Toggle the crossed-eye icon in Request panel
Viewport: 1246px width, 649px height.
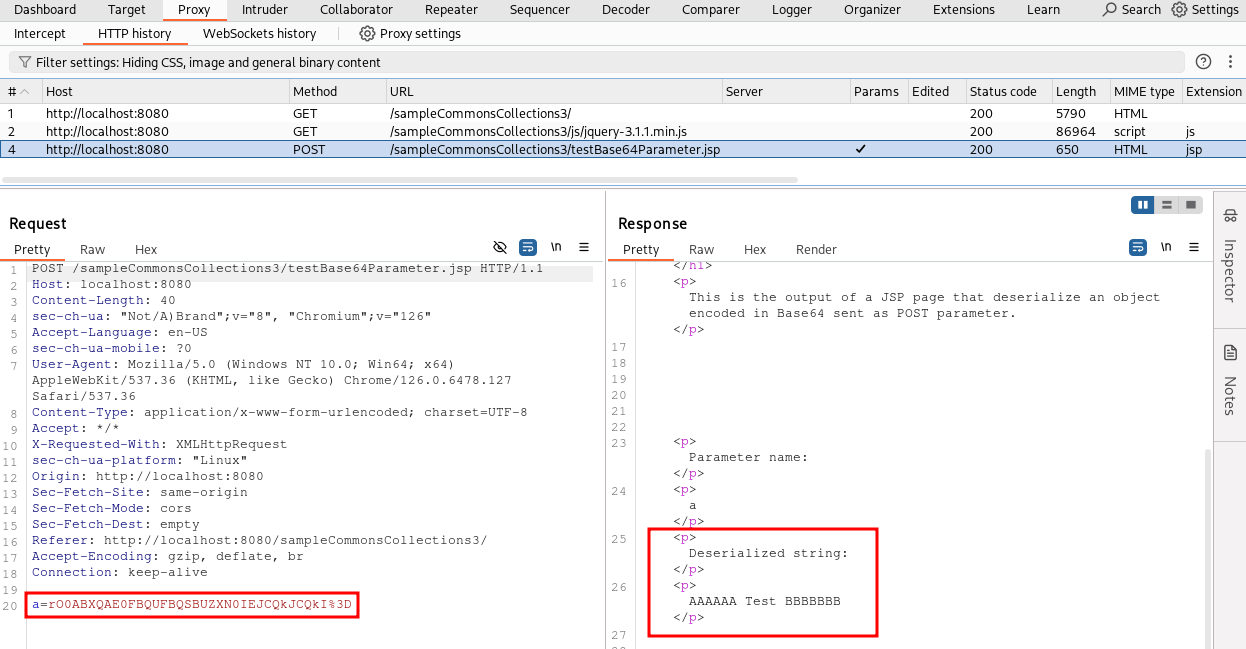click(x=501, y=247)
